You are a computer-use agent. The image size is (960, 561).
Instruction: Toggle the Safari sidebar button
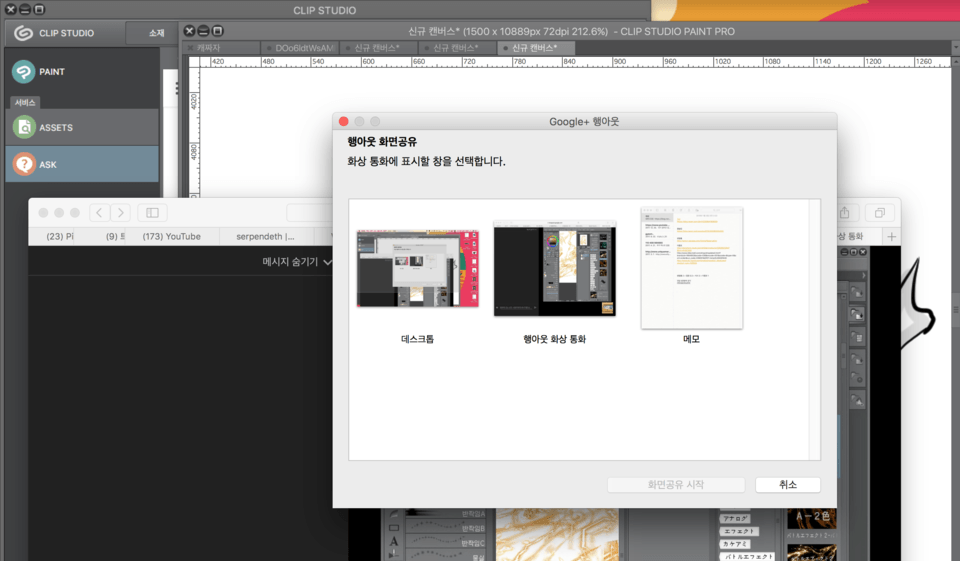coord(152,213)
